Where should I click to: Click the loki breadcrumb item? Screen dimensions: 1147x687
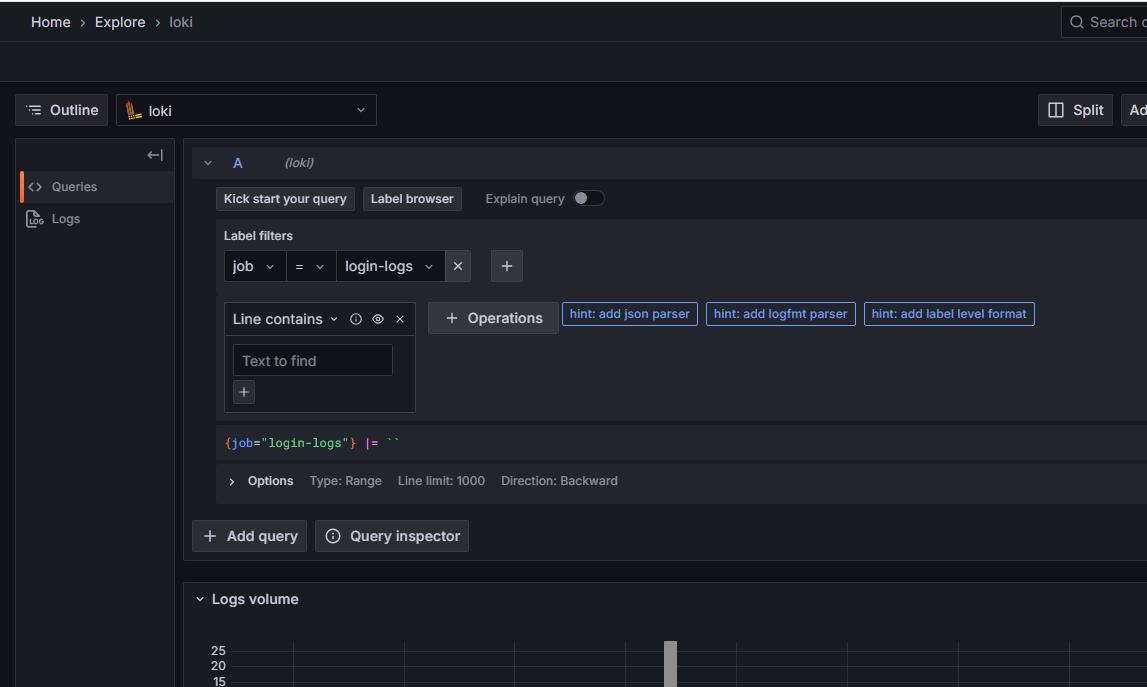(181, 22)
